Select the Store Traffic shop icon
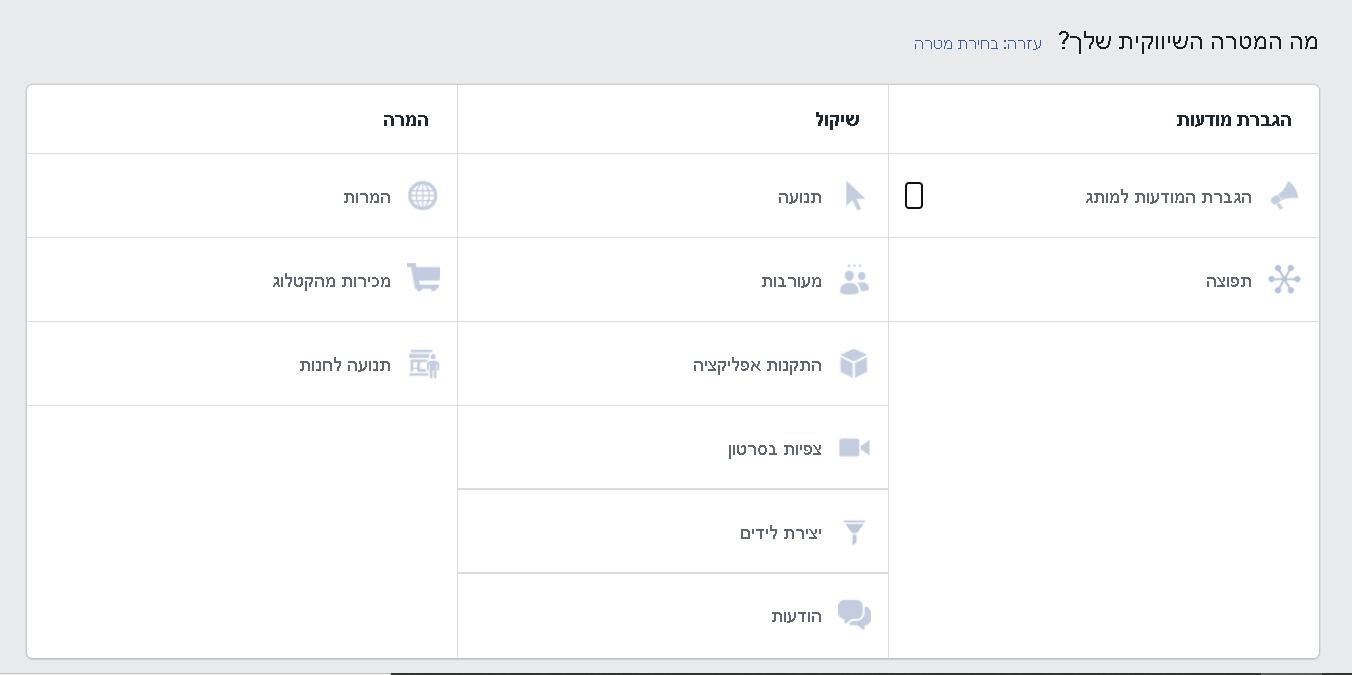 pyautogui.click(x=424, y=364)
